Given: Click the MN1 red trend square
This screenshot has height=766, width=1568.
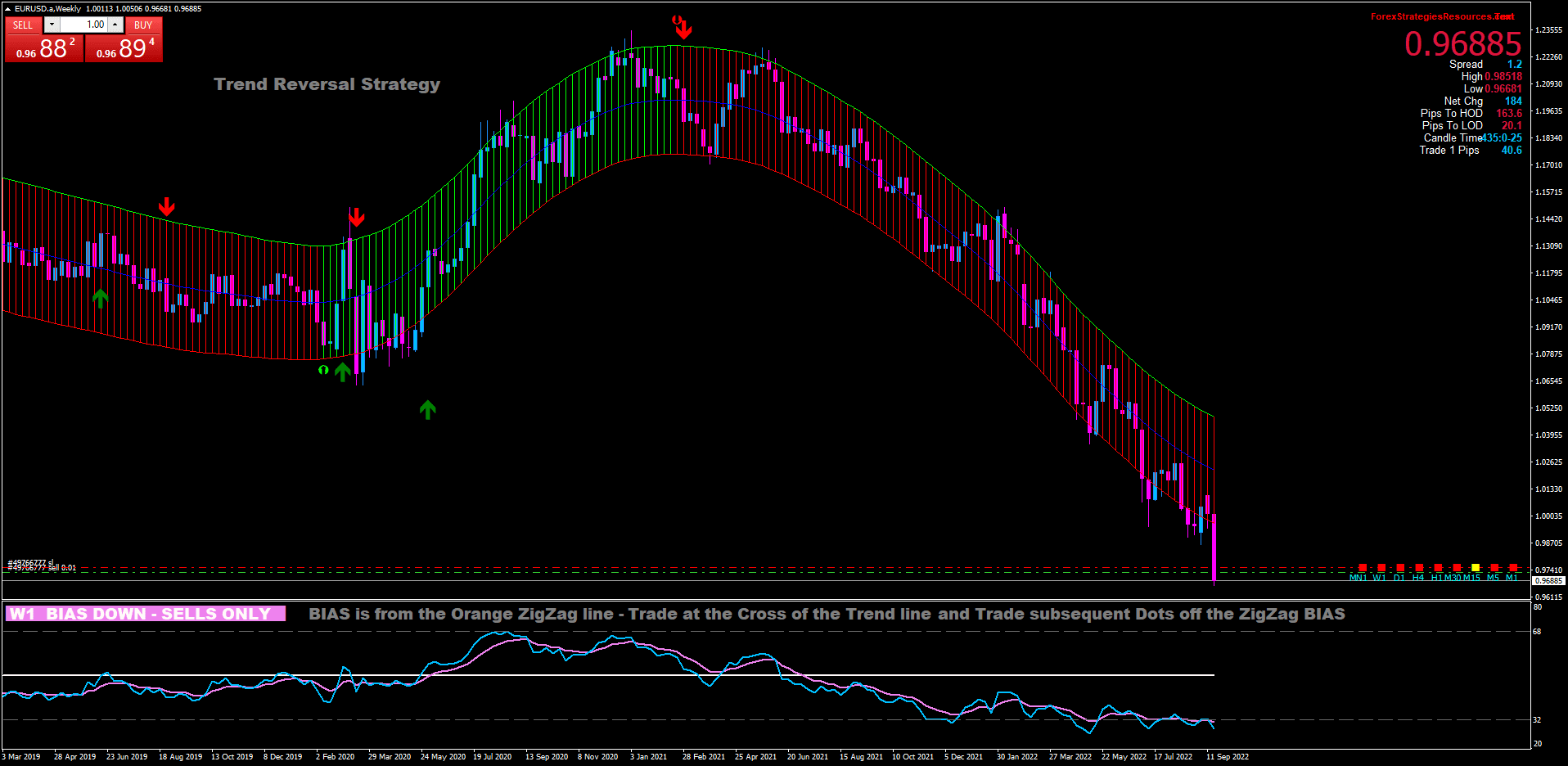Looking at the screenshot, I should click(x=1363, y=567).
